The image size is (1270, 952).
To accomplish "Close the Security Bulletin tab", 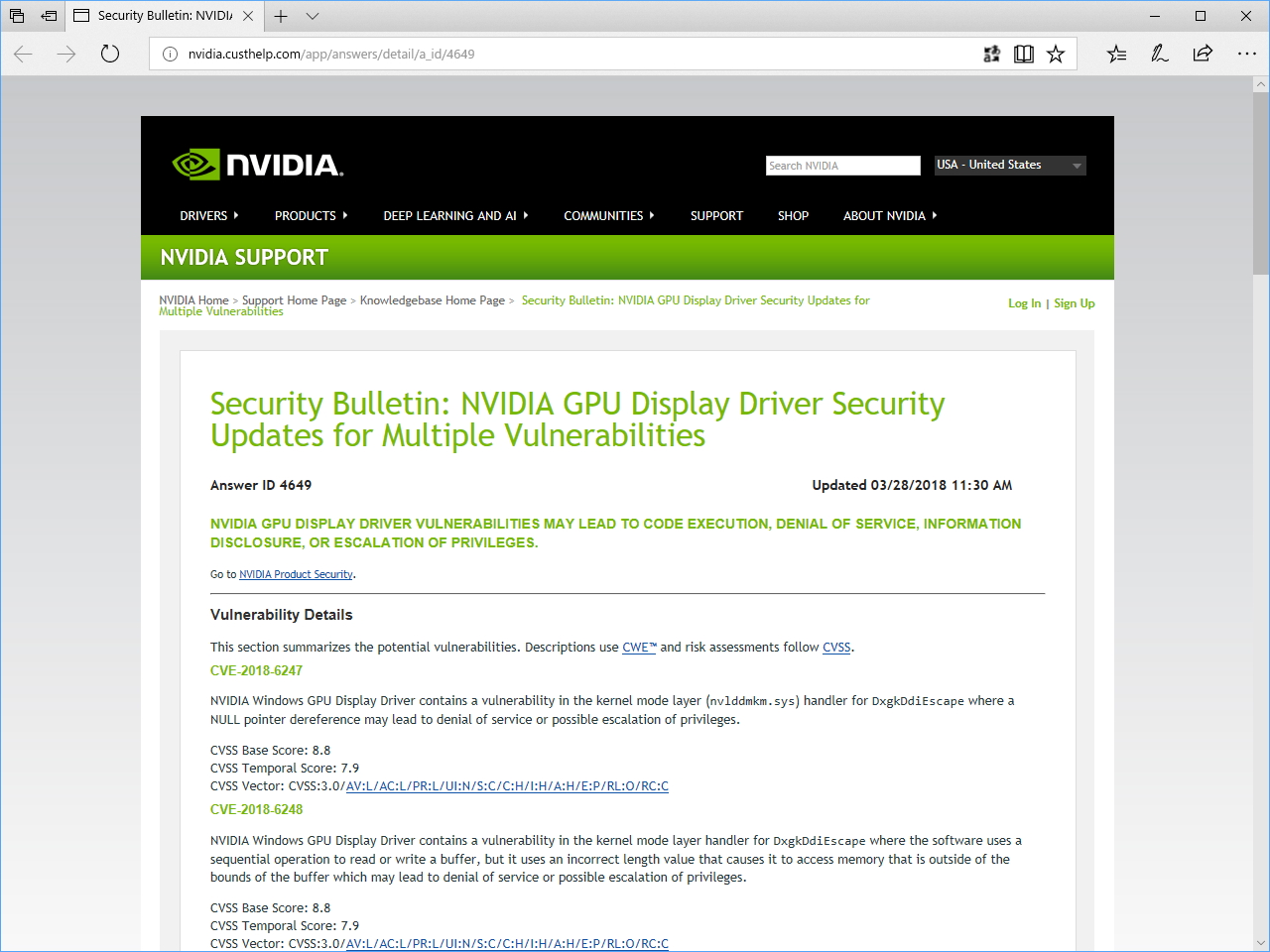I will [x=248, y=16].
